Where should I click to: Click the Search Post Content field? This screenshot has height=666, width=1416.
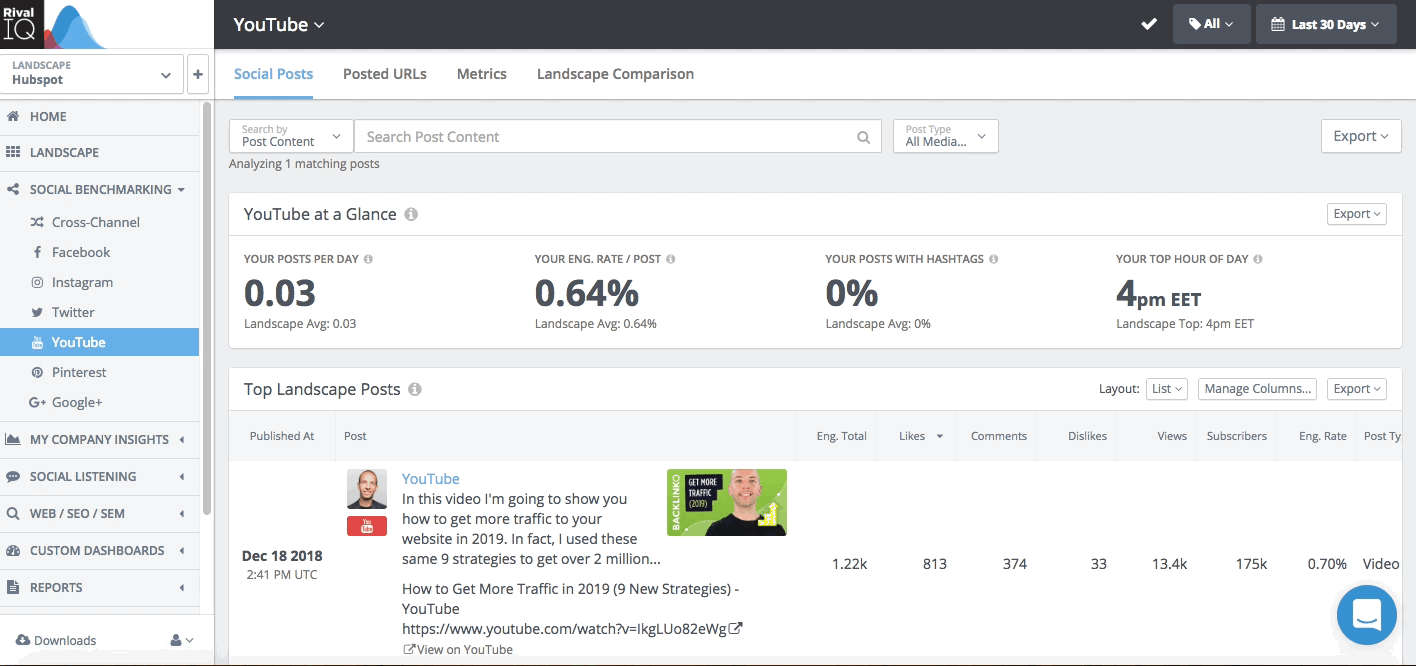click(605, 137)
